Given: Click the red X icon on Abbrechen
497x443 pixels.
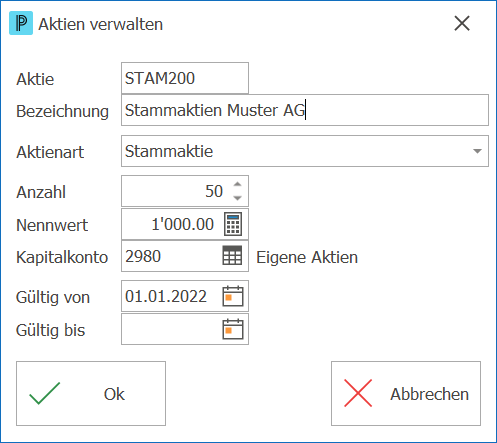Looking at the screenshot, I should 358,393.
